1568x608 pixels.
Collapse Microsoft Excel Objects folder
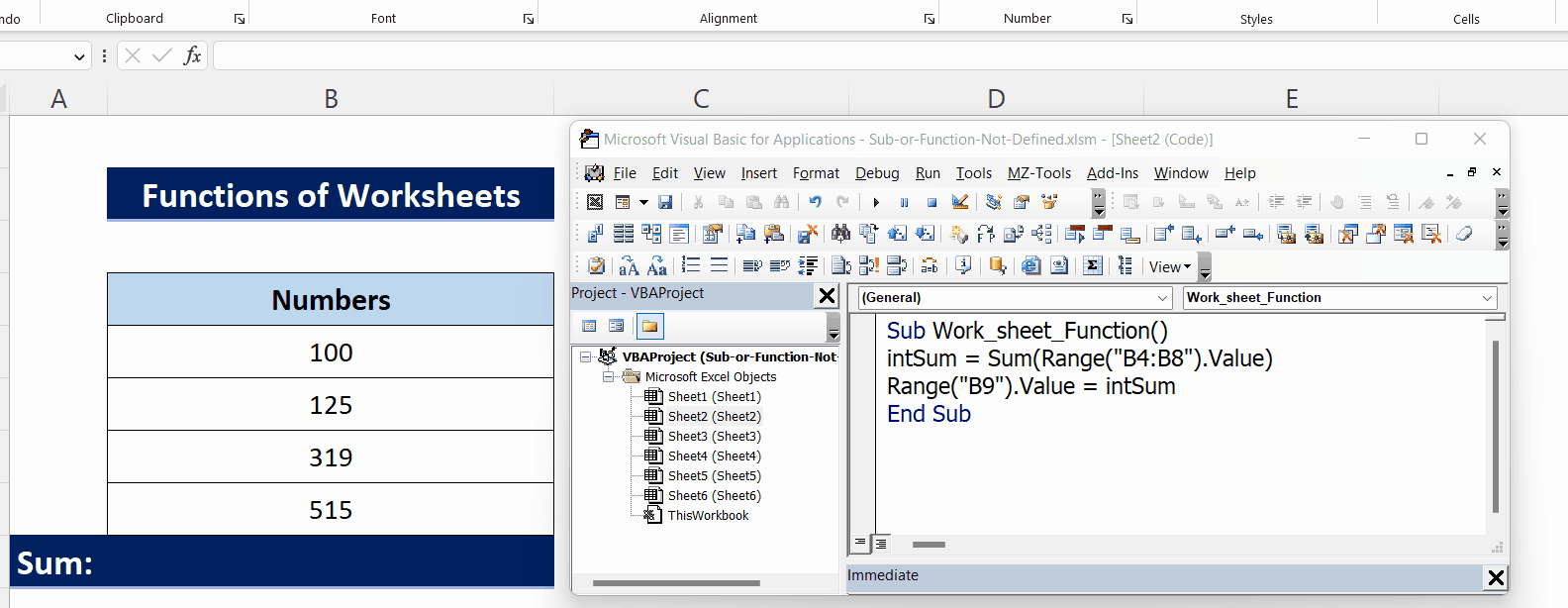tap(609, 376)
